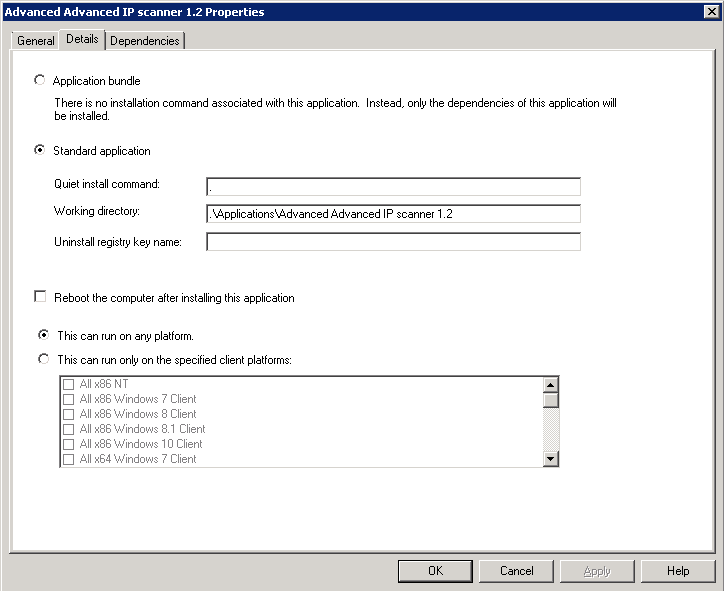Choose the Standard application radio option
This screenshot has width=724, height=591.
click(40, 150)
